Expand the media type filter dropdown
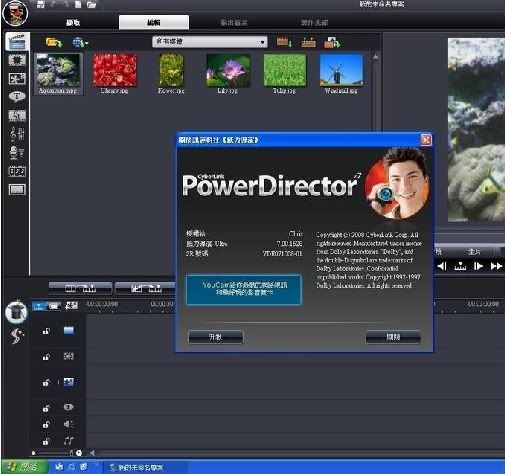 pos(210,42)
